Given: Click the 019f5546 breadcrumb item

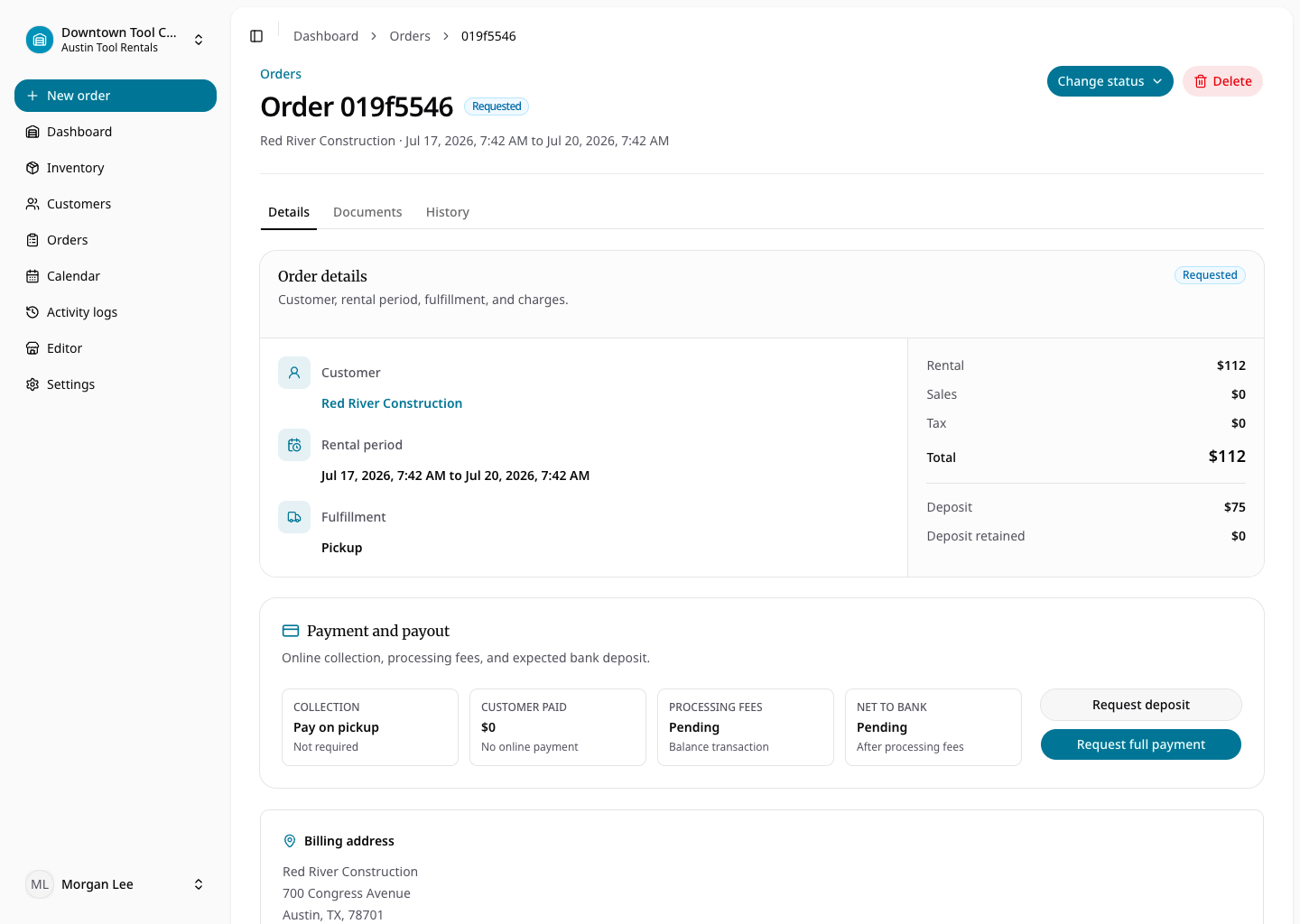Looking at the screenshot, I should 488,36.
